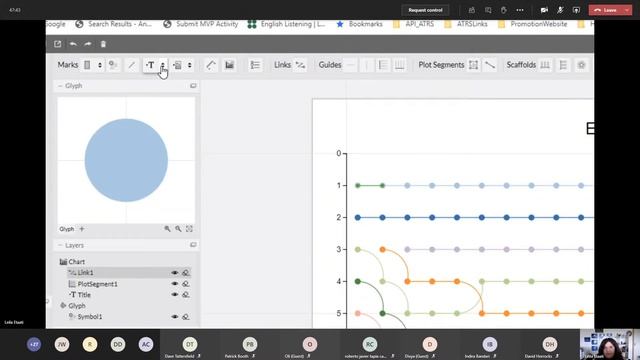This screenshot has width=640, height=360.
Task: Click Request control in Teams
Action: pos(425,10)
